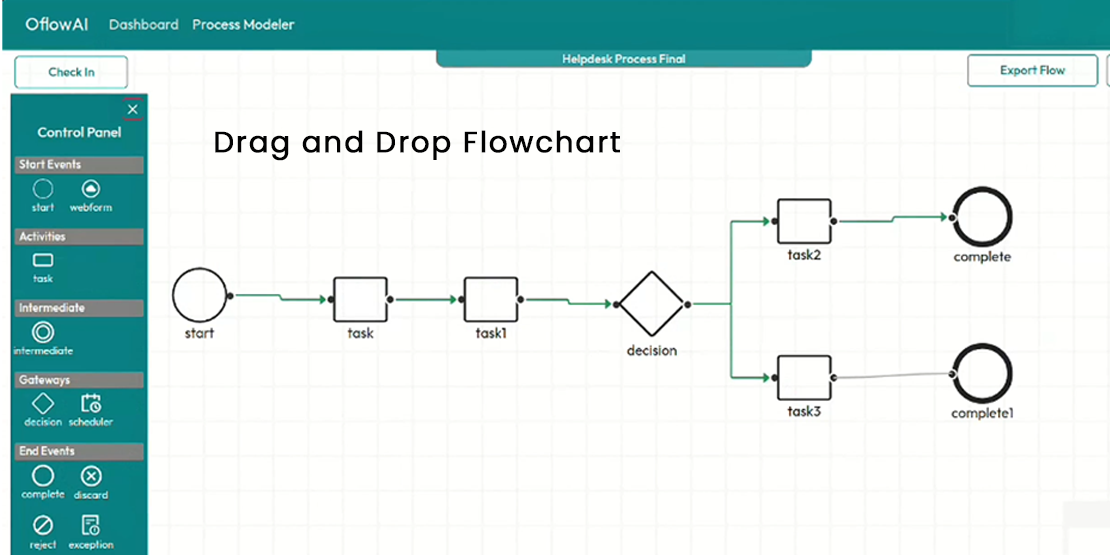Viewport: 1110px width, 555px height.
Task: Choose the reject end event icon
Action: pos(43,525)
